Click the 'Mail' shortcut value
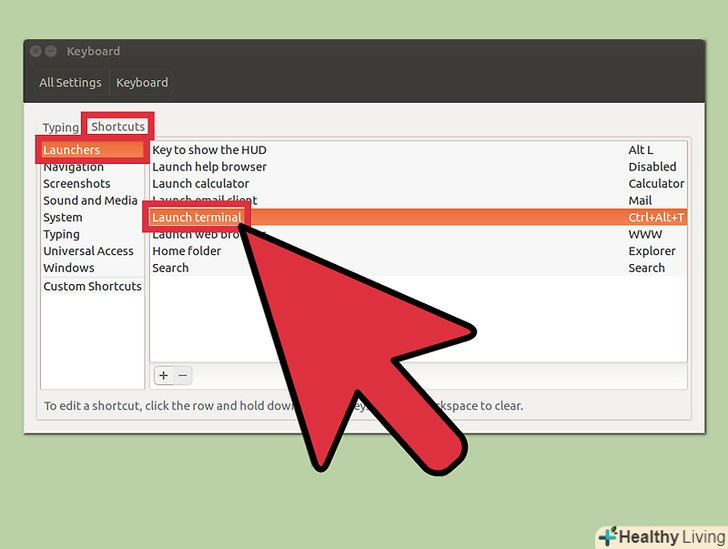 point(640,200)
